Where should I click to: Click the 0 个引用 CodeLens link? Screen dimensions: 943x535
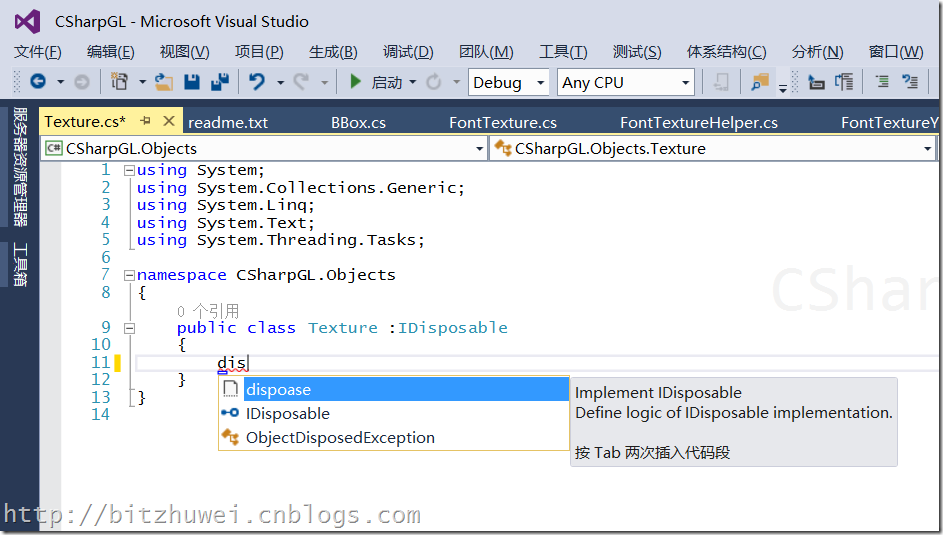[208, 311]
